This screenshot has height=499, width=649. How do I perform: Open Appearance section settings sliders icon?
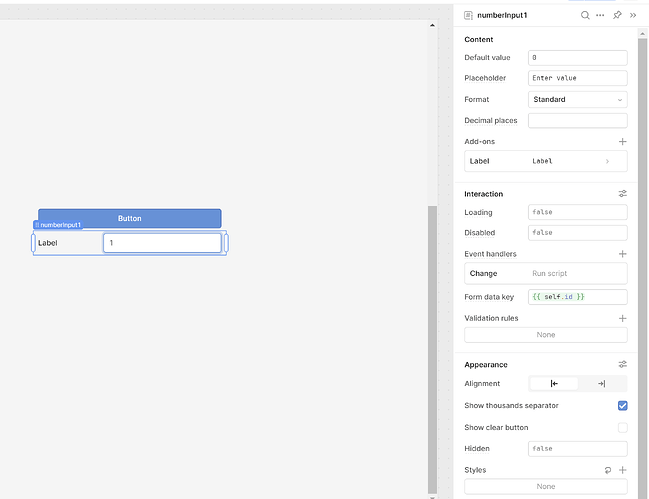[623, 364]
